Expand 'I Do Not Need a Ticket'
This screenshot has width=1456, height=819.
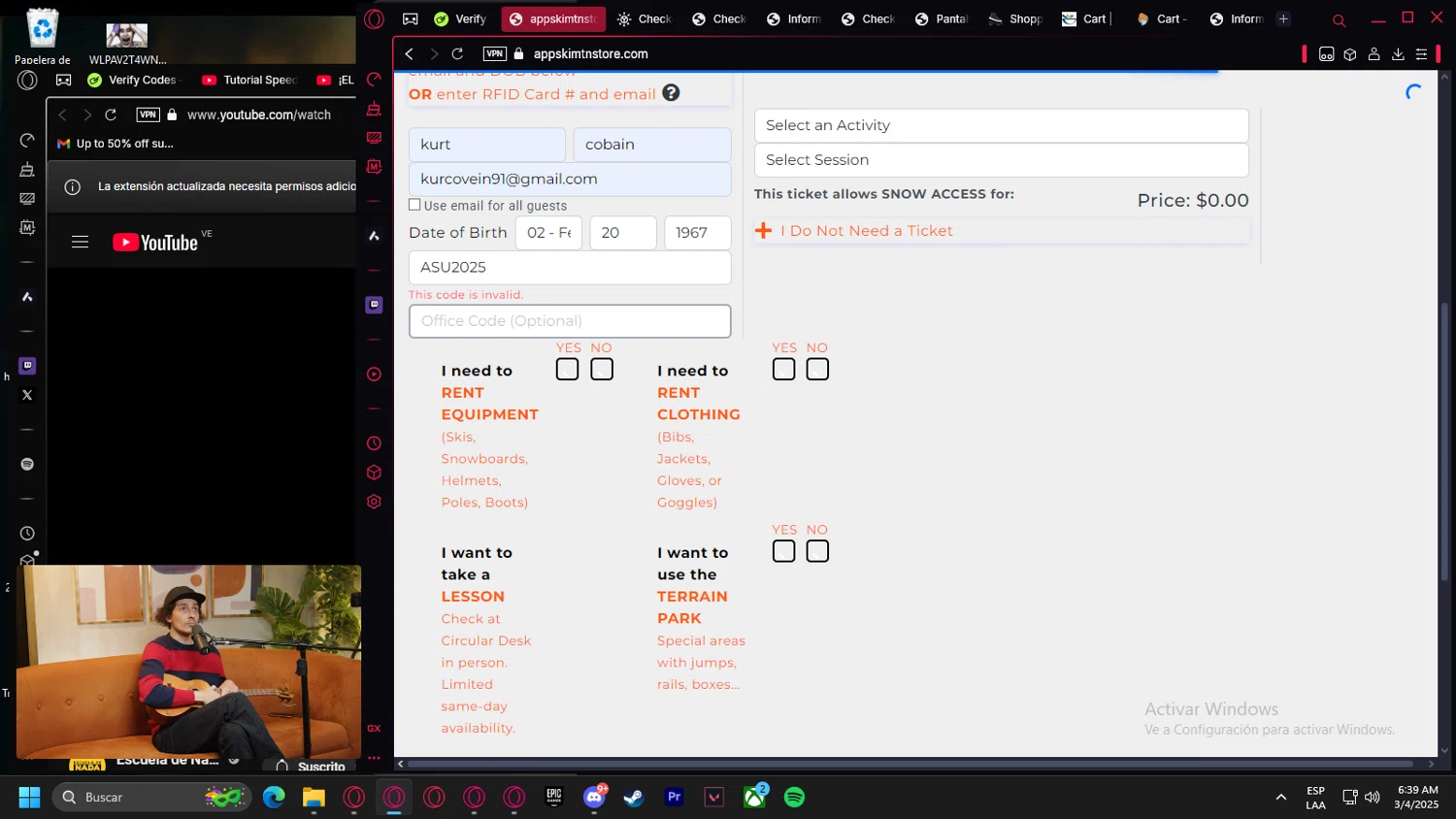(x=1002, y=231)
